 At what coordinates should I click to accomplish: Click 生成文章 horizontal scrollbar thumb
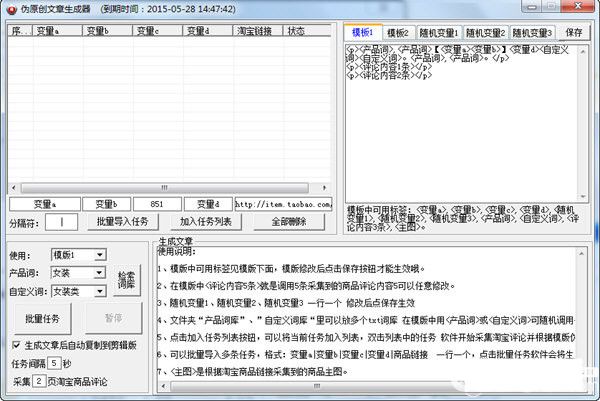coord(318,386)
